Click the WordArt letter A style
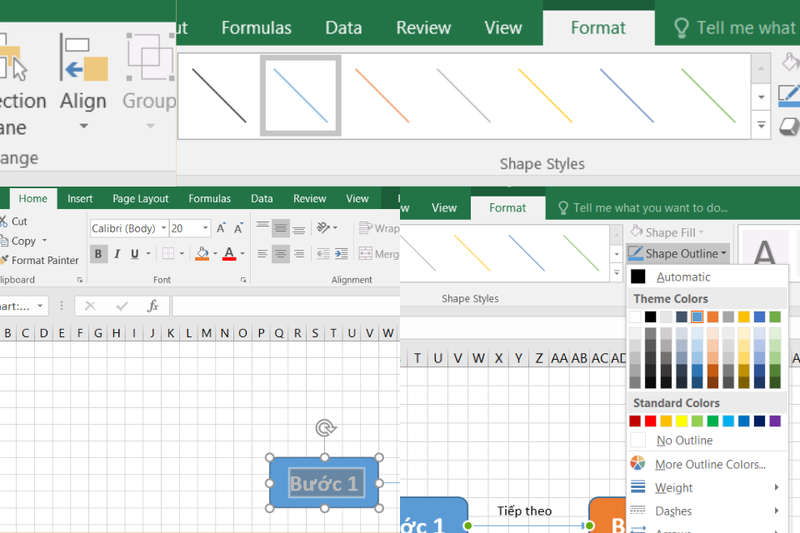 pyautogui.click(x=764, y=250)
